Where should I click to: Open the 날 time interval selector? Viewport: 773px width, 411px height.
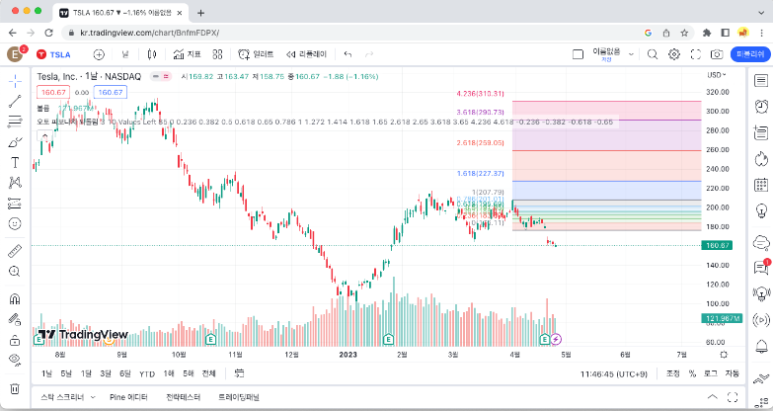[125, 55]
